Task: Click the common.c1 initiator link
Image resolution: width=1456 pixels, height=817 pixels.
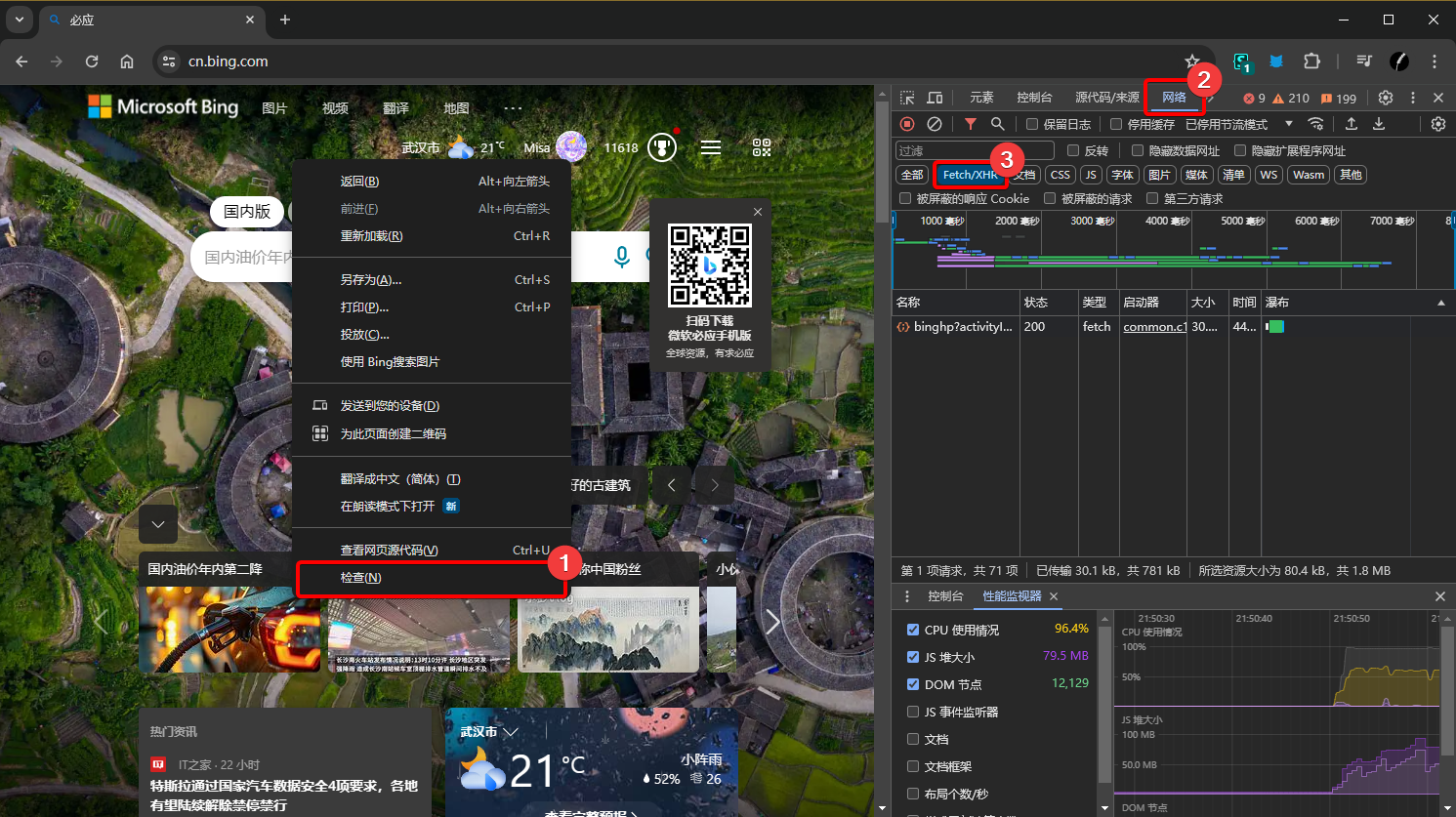Action: [x=1154, y=327]
